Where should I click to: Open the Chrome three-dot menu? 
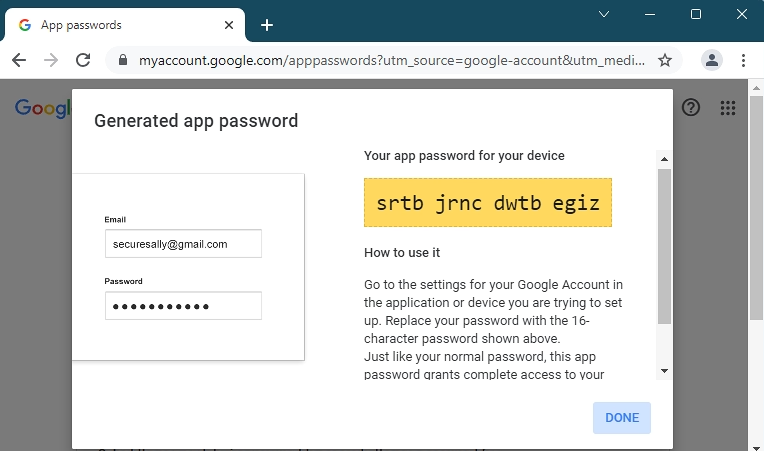pyautogui.click(x=743, y=60)
